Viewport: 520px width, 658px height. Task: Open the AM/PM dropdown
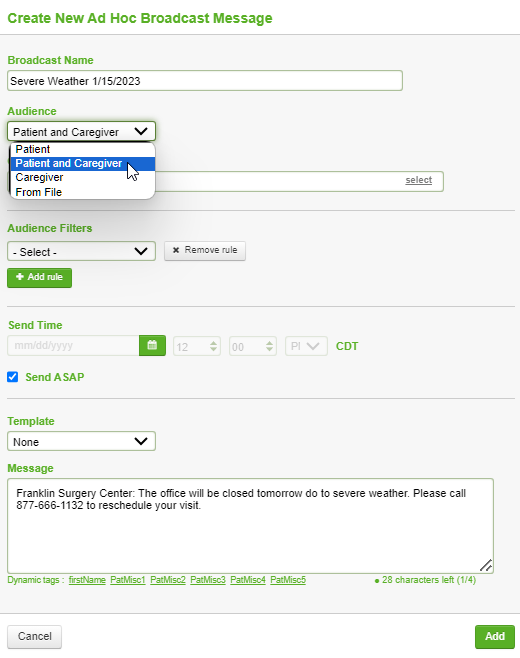coord(306,346)
